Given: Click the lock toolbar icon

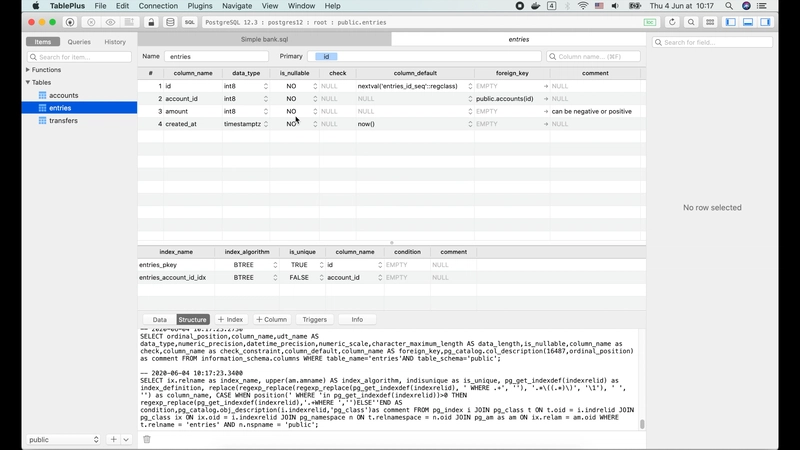Looking at the screenshot, I should [x=151, y=22].
